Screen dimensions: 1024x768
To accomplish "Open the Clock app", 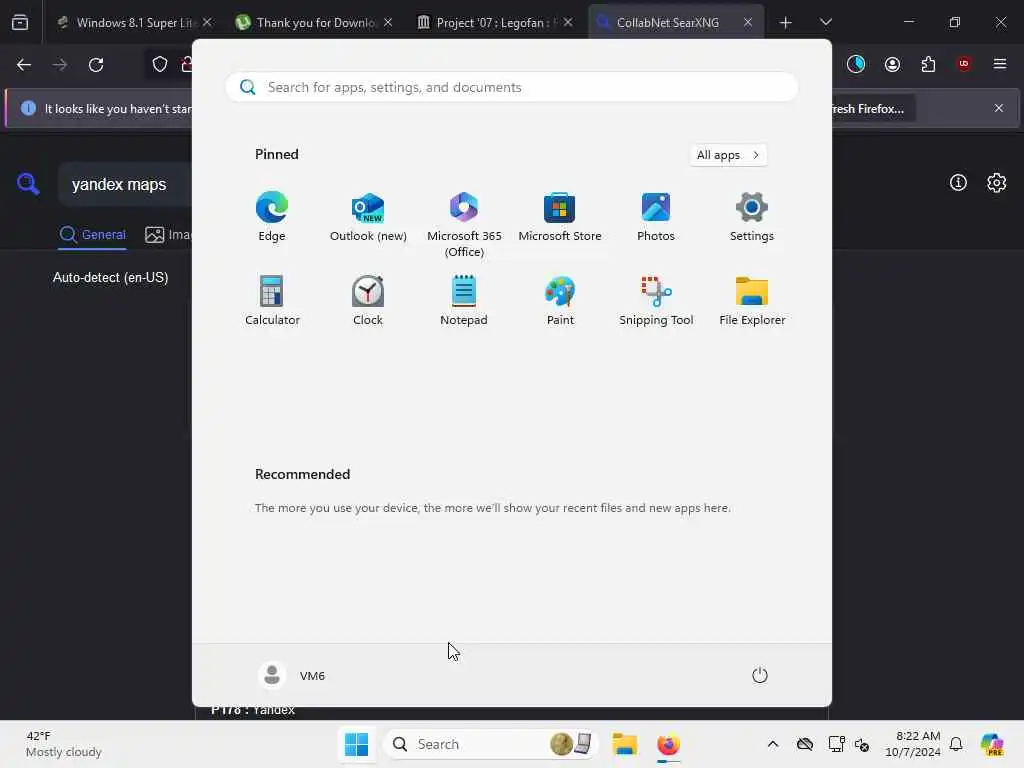I will pos(368,301).
